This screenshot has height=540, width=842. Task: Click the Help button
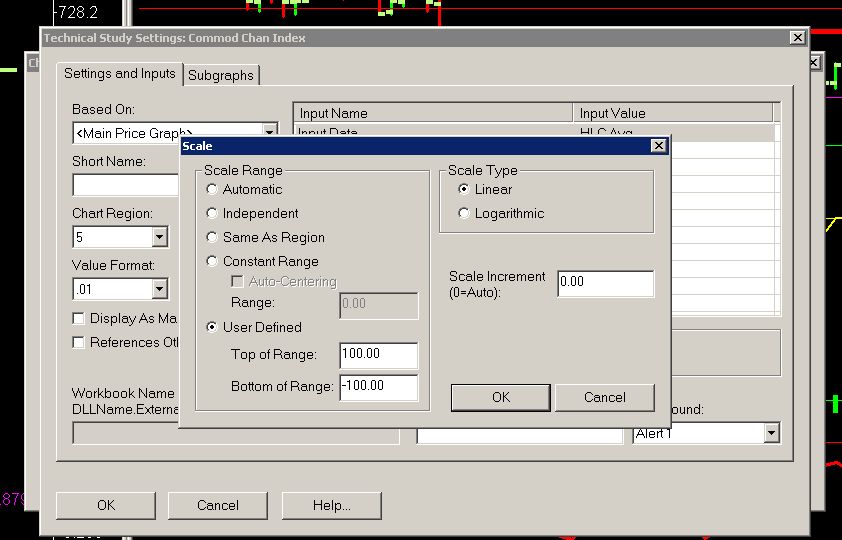click(331, 505)
